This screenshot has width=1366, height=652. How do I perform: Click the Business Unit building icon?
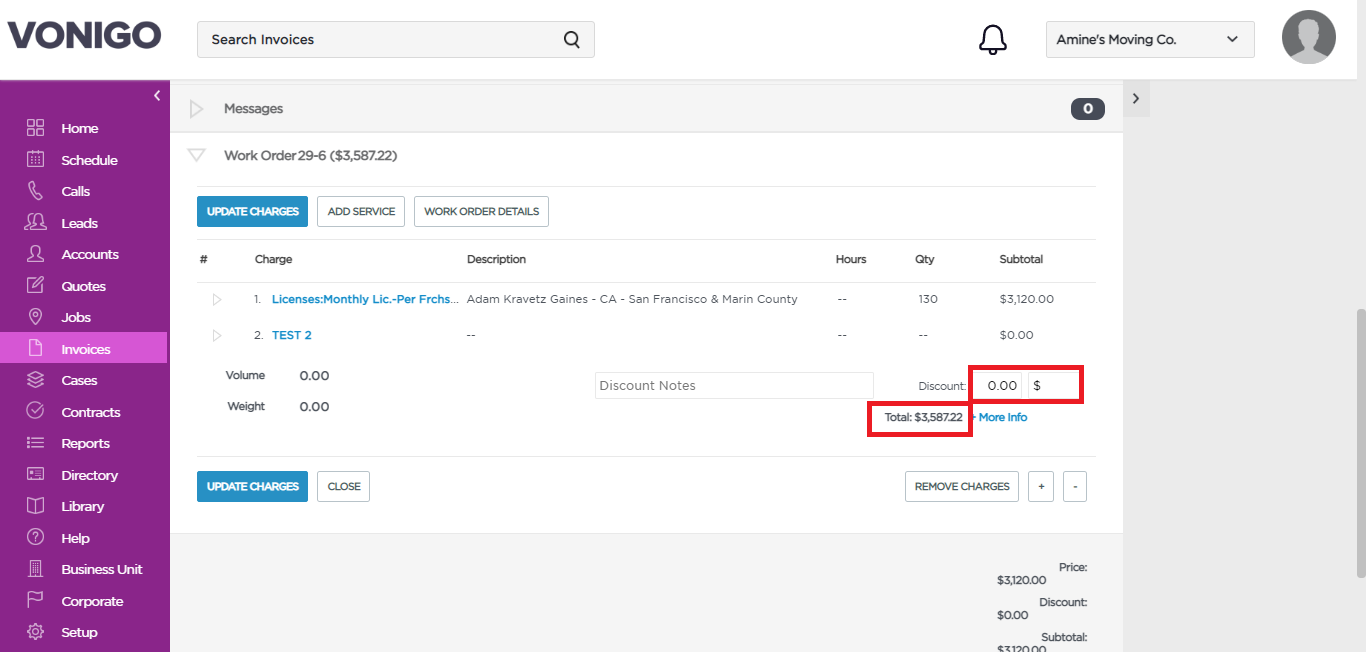click(36, 569)
